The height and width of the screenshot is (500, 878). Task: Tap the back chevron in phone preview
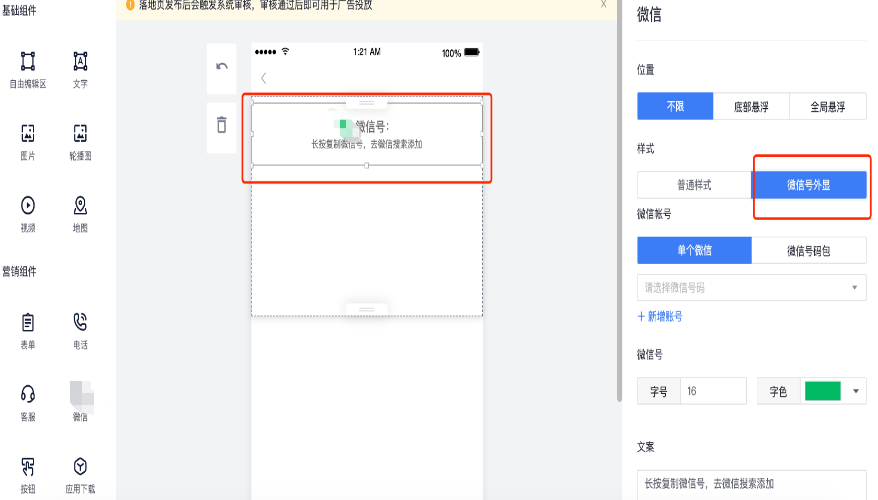(264, 78)
